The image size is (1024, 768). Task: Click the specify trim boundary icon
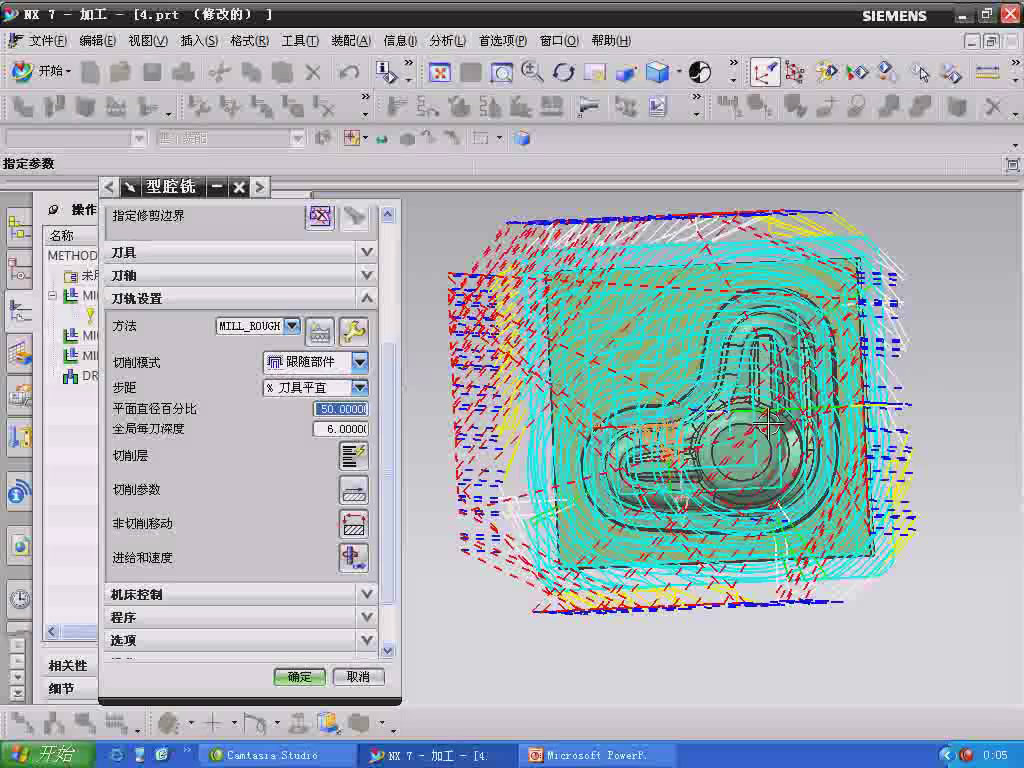click(x=320, y=216)
